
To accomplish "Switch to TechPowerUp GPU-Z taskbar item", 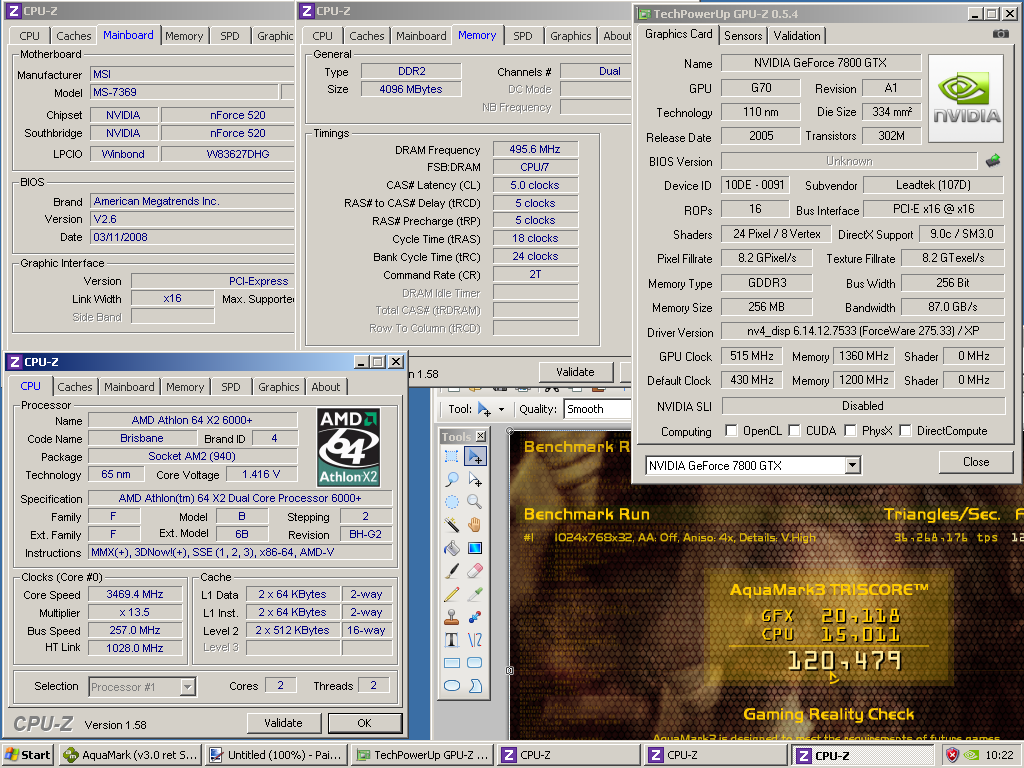I will click(x=422, y=755).
